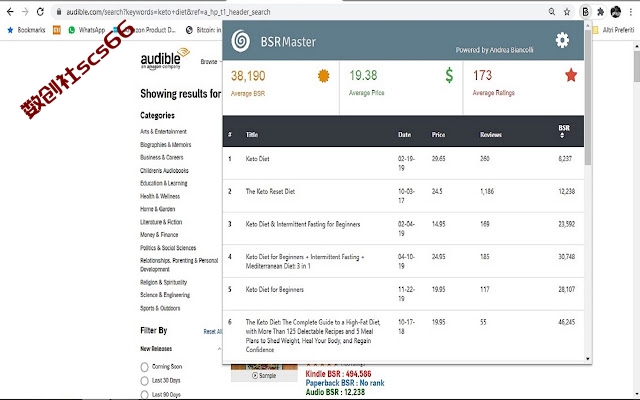The height and width of the screenshot is (400, 640).
Task: Play the Sample audio button
Action: pos(264,376)
